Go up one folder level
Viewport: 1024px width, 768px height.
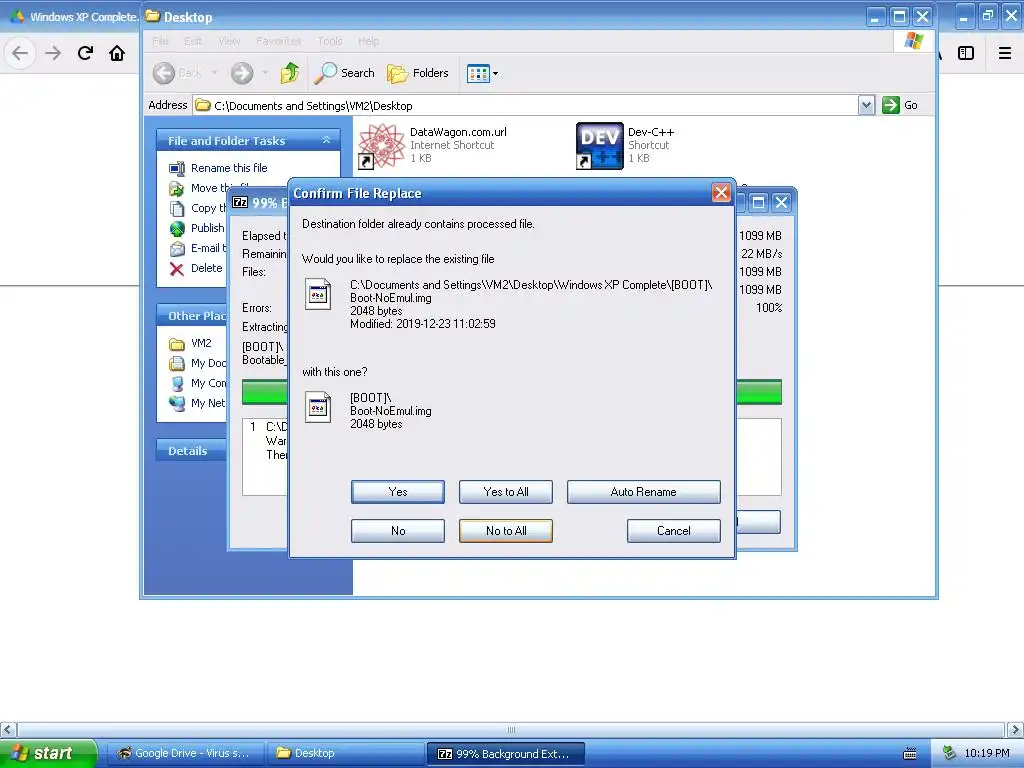289,73
